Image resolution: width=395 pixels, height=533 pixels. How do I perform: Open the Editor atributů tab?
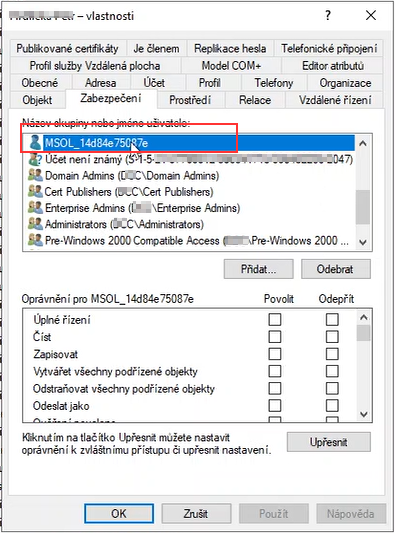[x=332, y=66]
